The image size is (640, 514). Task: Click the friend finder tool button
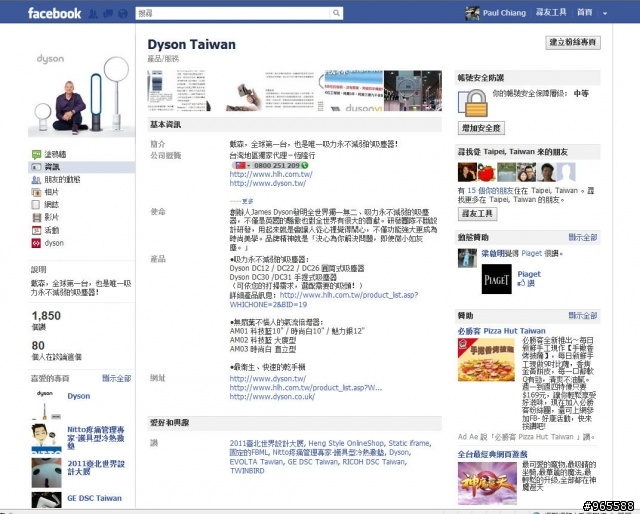coord(478,214)
